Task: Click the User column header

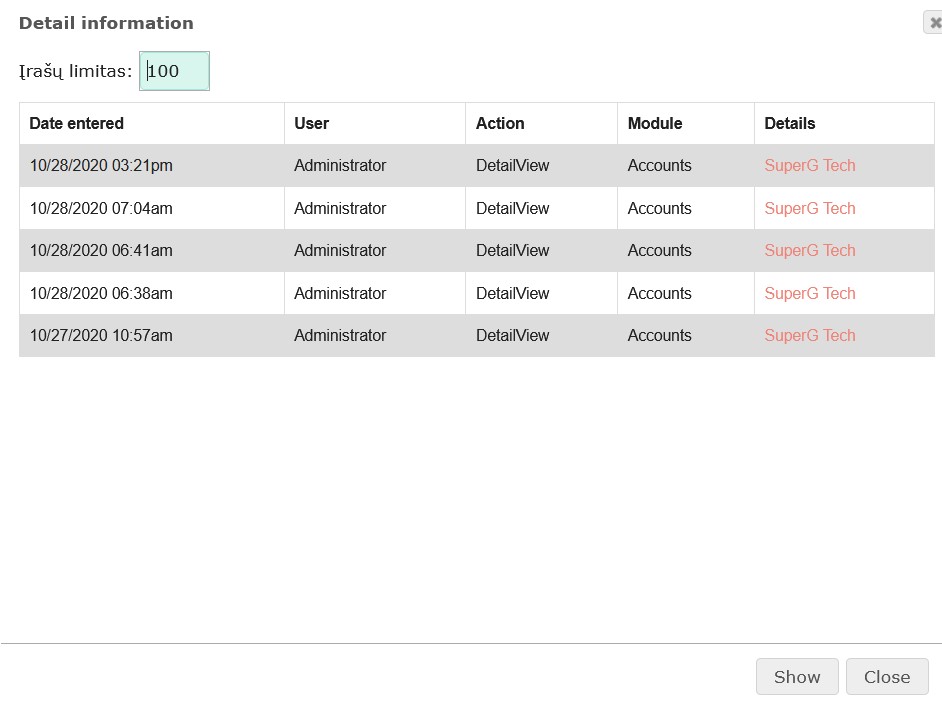Action: pyautogui.click(x=311, y=124)
